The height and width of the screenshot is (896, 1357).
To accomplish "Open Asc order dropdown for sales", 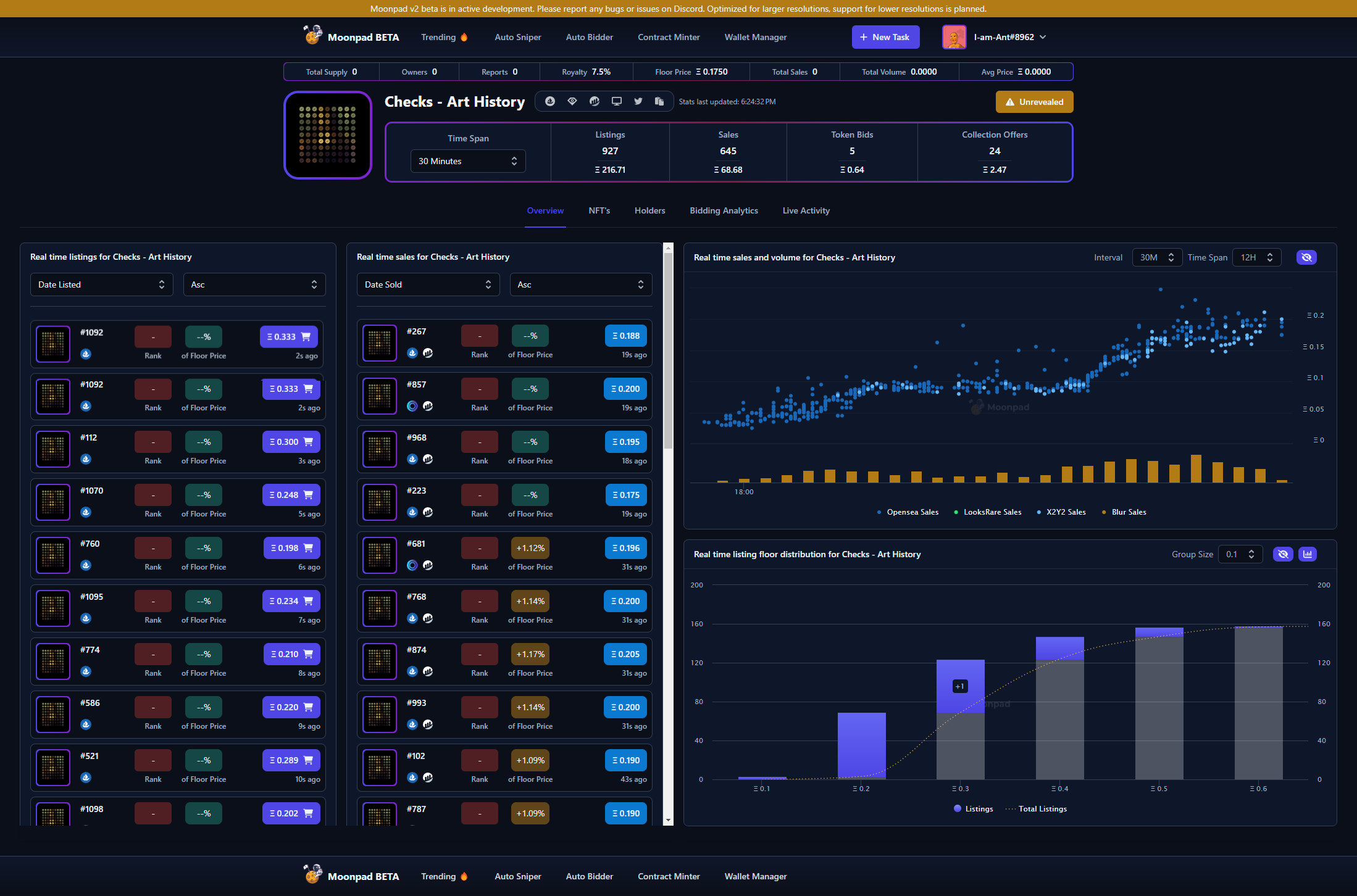I will point(581,284).
